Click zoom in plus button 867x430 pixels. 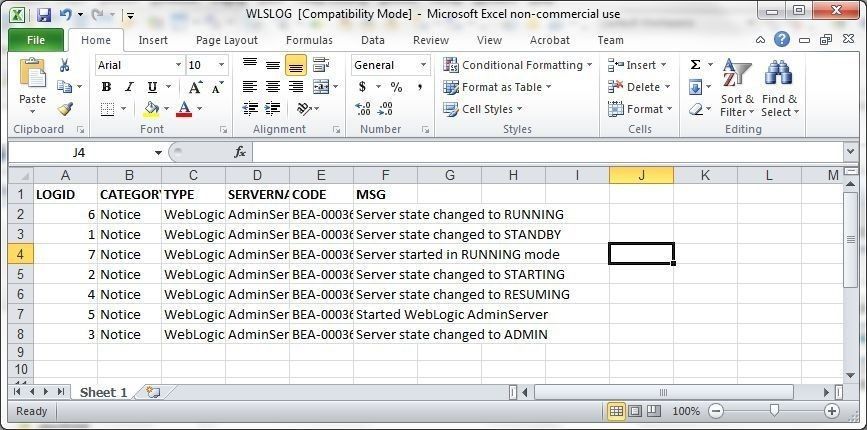click(832, 411)
